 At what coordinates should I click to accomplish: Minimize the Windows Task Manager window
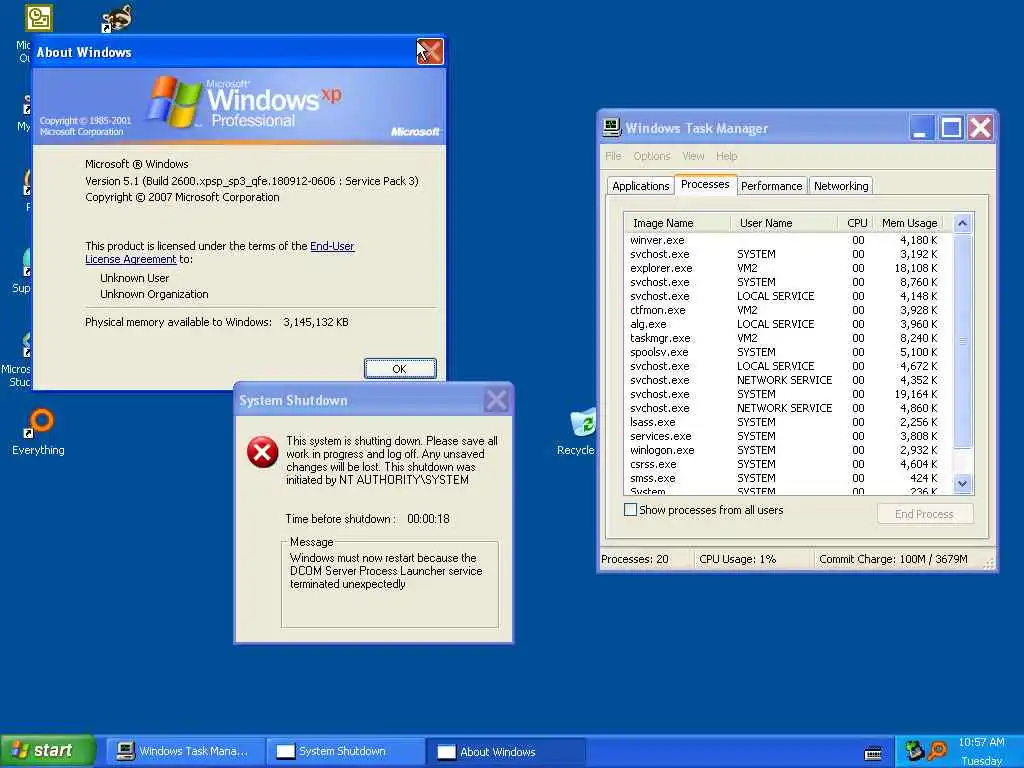[921, 128]
